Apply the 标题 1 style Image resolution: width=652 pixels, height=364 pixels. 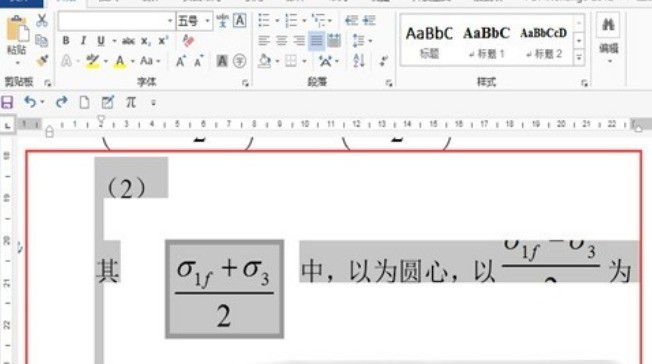point(487,42)
